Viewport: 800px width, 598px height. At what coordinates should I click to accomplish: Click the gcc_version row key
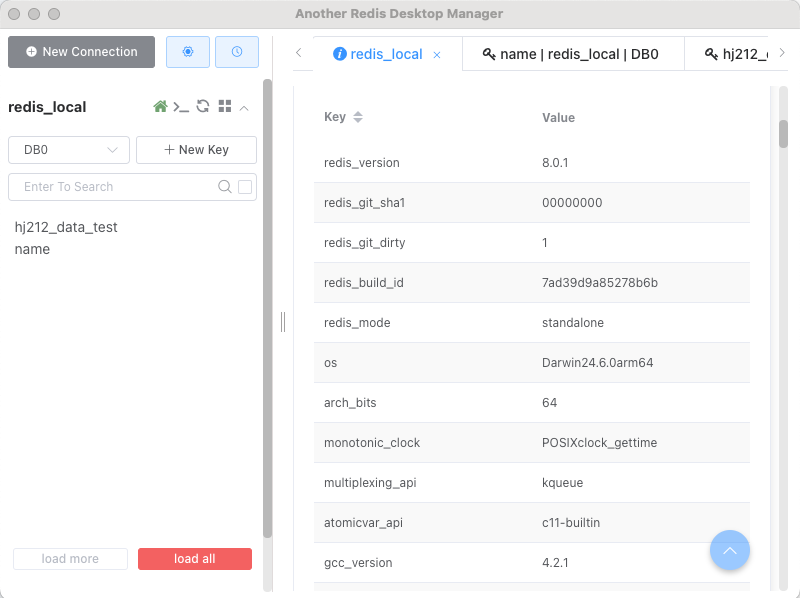tap(358, 563)
